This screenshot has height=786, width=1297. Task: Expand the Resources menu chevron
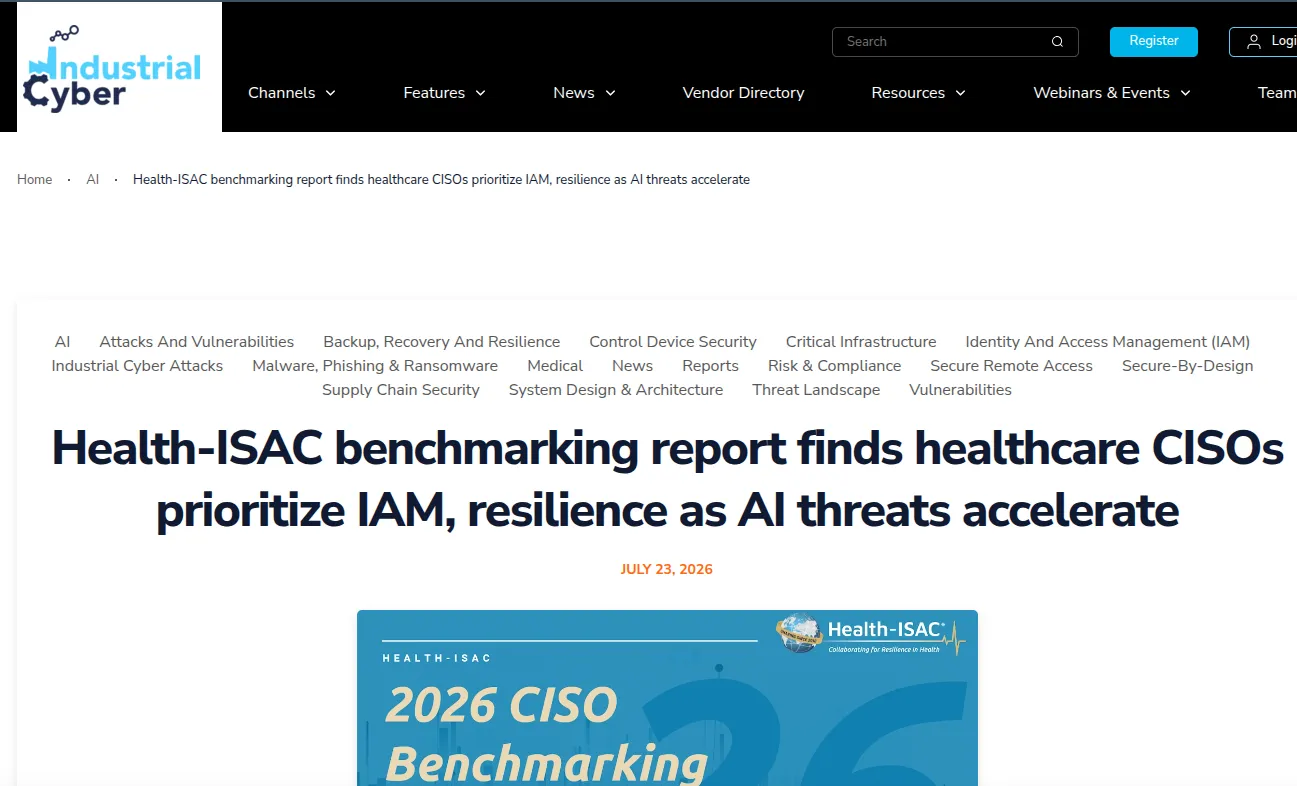point(960,93)
